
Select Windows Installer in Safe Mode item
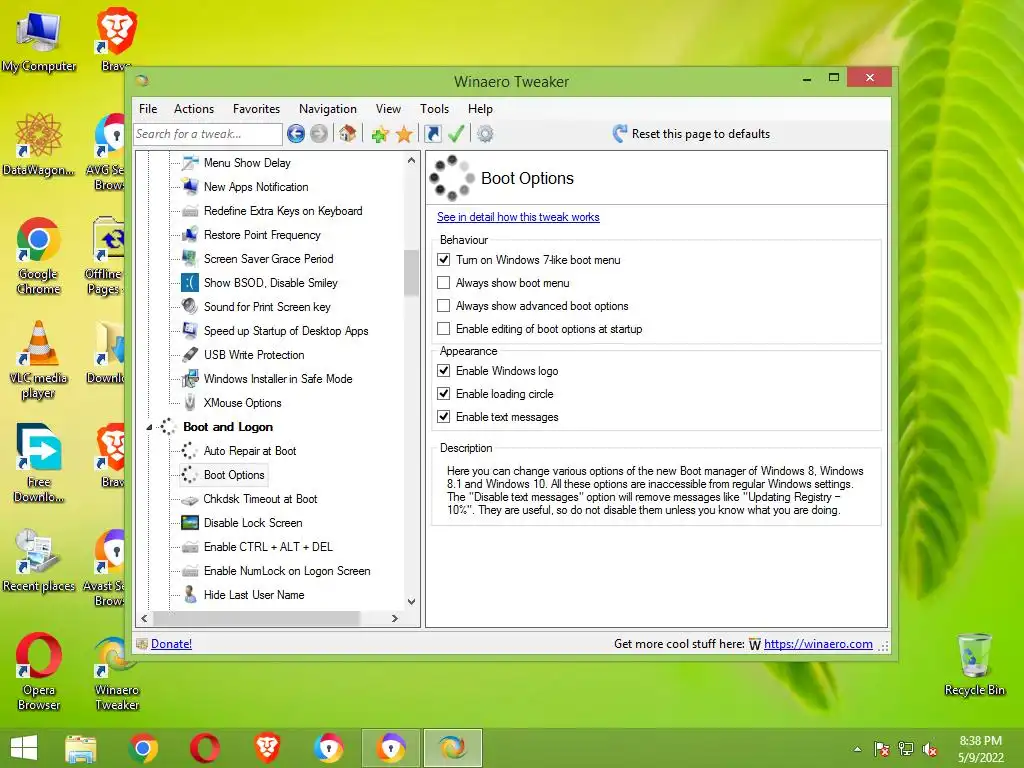coord(278,379)
